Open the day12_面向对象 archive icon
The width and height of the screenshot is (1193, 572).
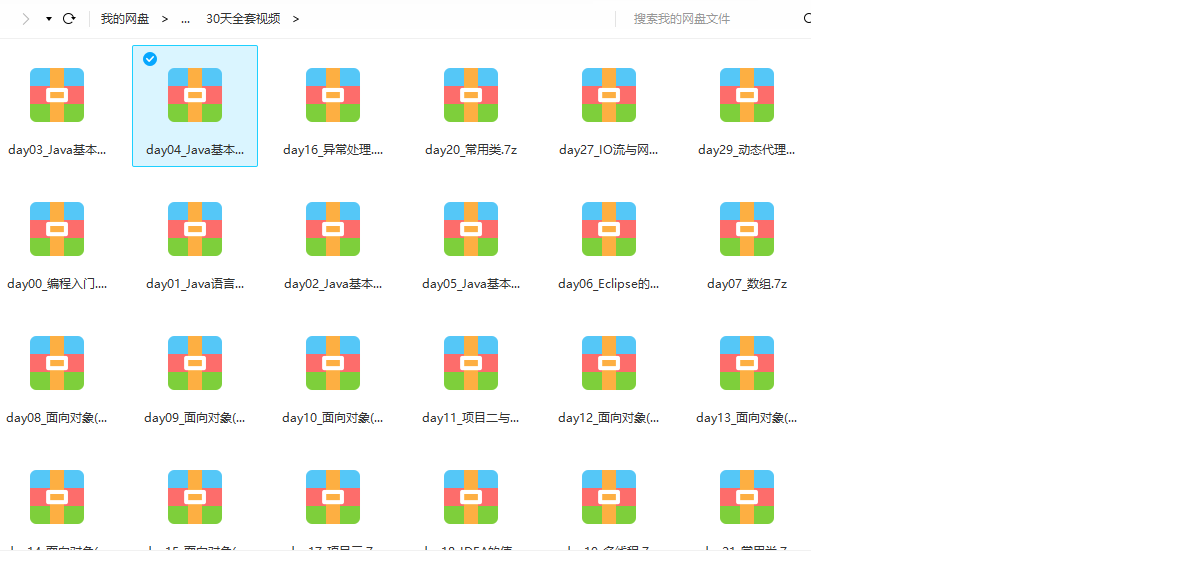[x=609, y=363]
